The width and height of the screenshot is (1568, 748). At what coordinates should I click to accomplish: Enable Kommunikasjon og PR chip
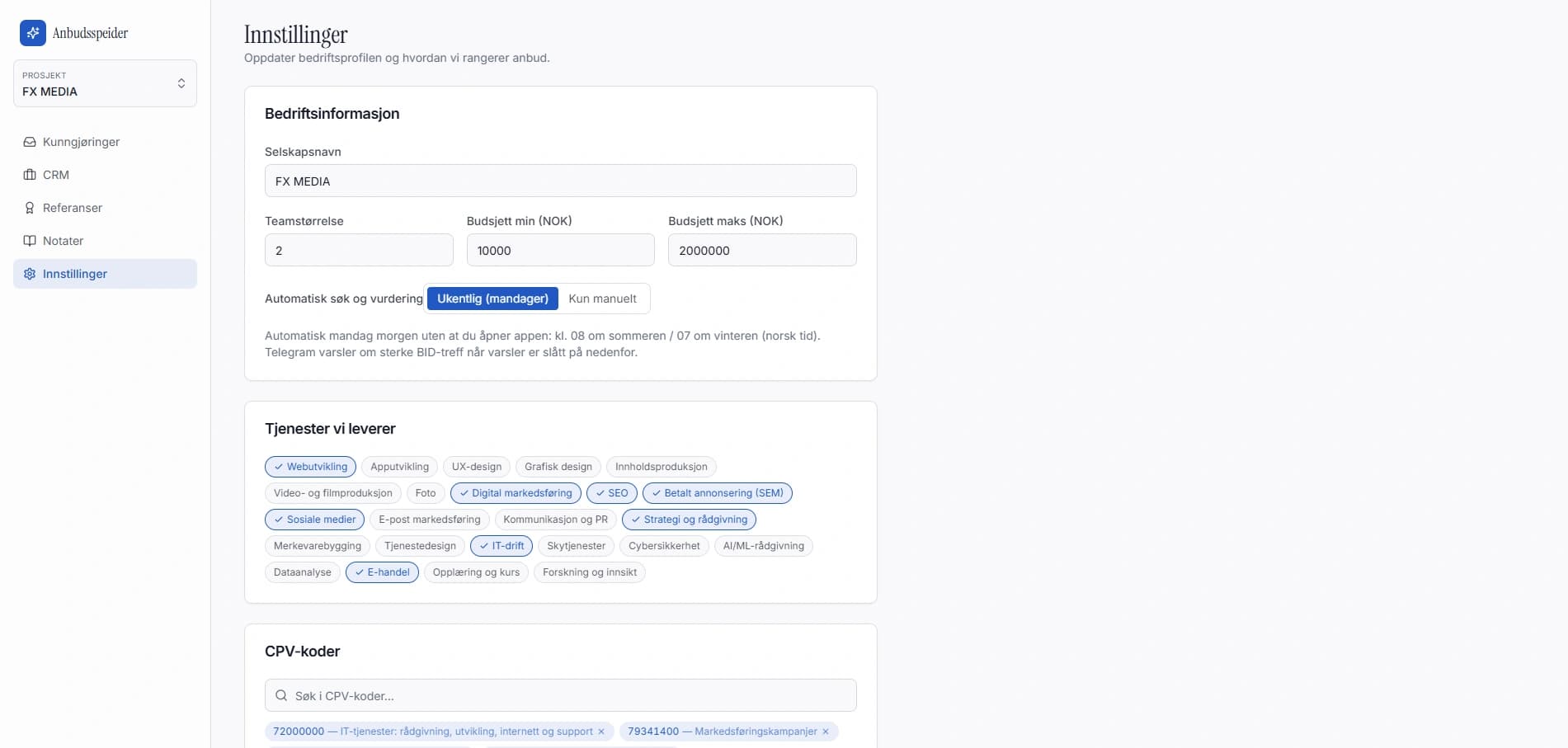point(556,520)
